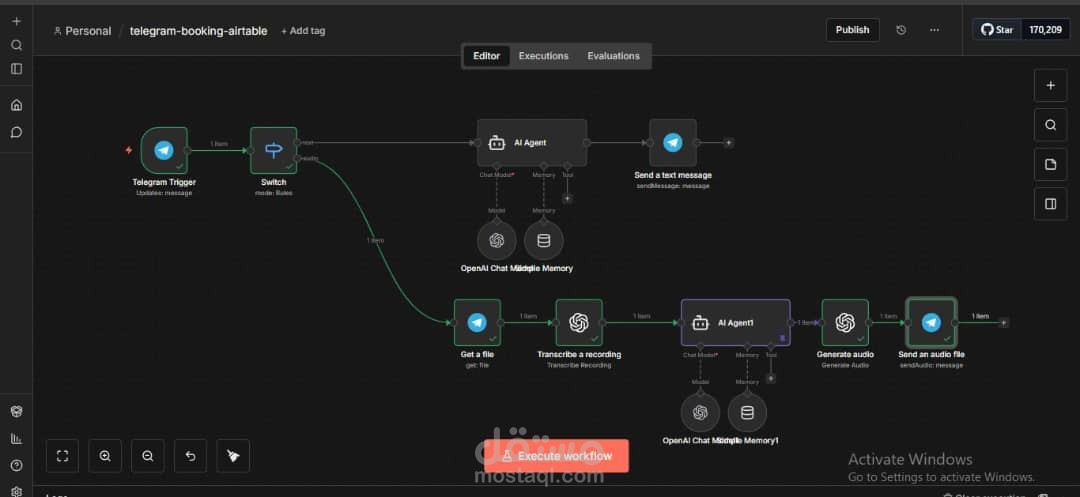1080x497 pixels.
Task: Toggle the focus panel button
Action: coord(1050,204)
